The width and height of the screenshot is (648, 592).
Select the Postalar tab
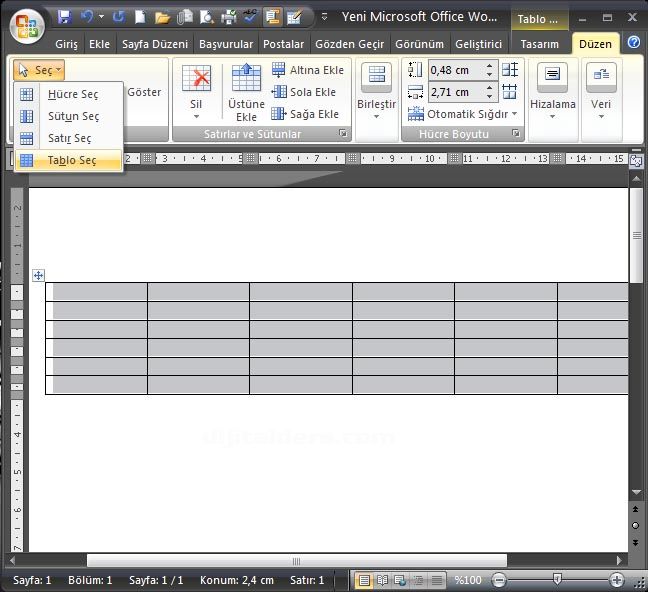click(283, 44)
